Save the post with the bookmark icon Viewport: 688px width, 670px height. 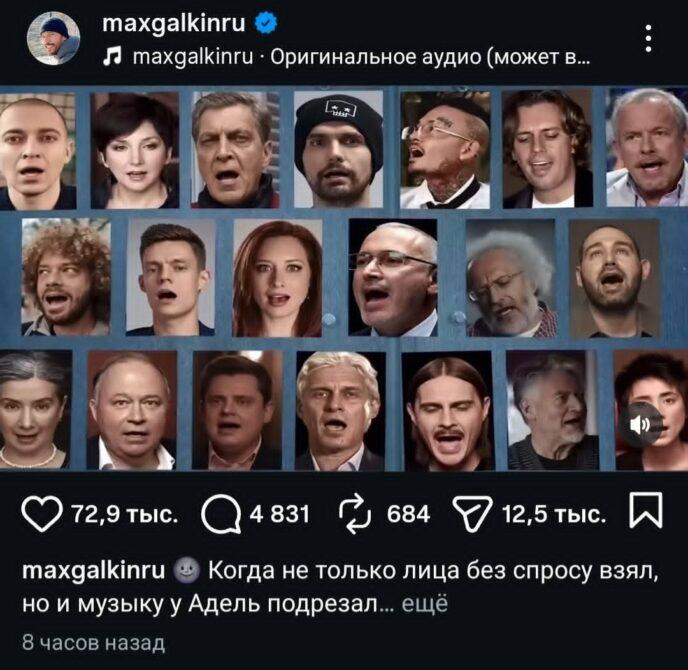[x=646, y=510]
